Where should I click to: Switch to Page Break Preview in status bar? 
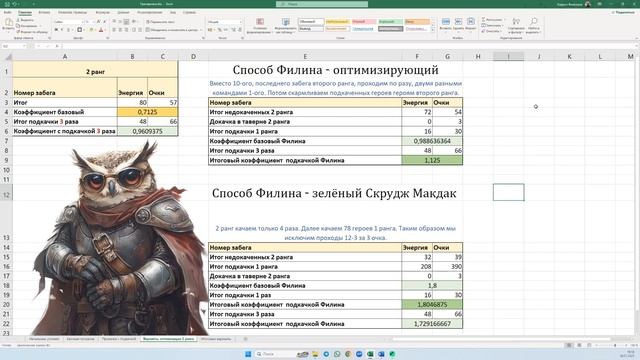(x=589, y=345)
